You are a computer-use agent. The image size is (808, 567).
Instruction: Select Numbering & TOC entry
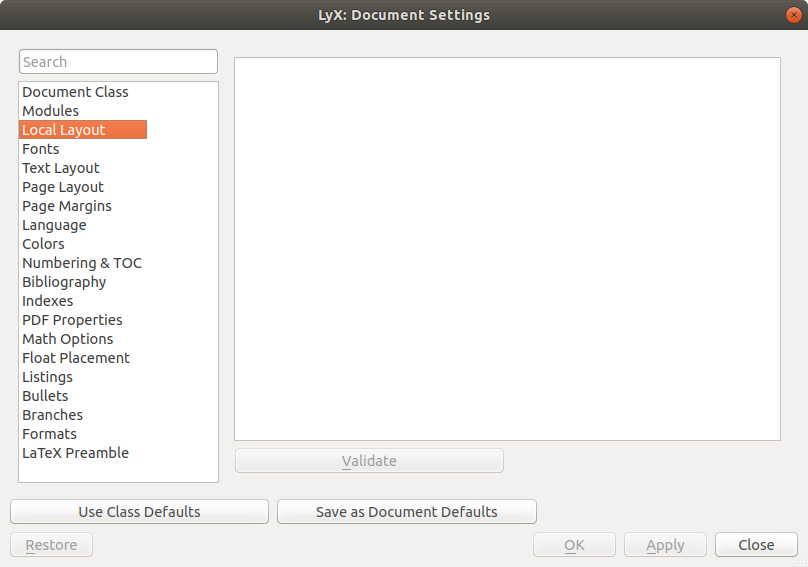(x=82, y=263)
